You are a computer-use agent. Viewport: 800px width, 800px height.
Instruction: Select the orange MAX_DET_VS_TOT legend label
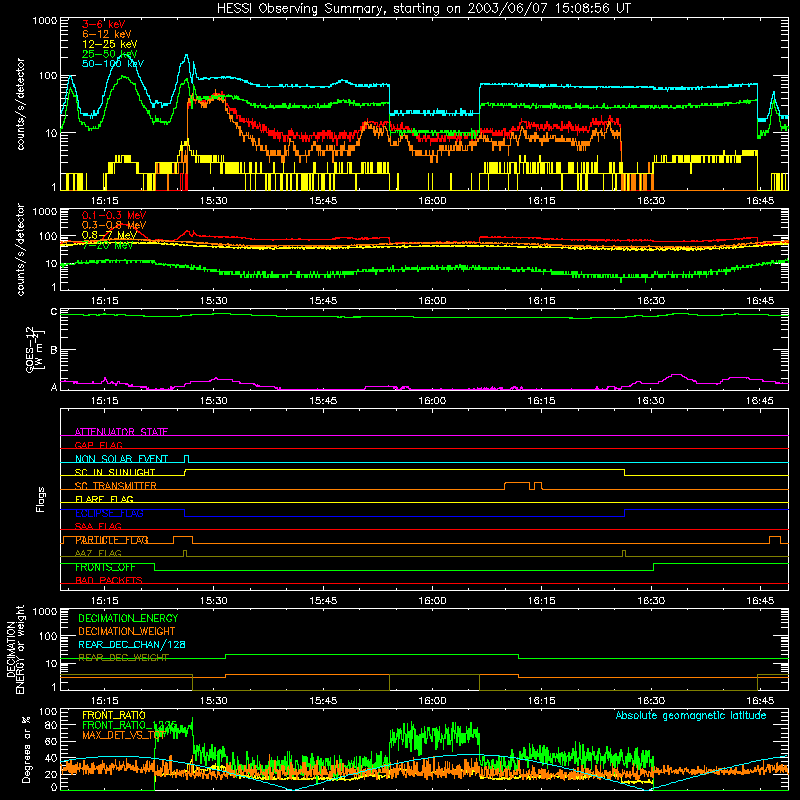click(123, 735)
